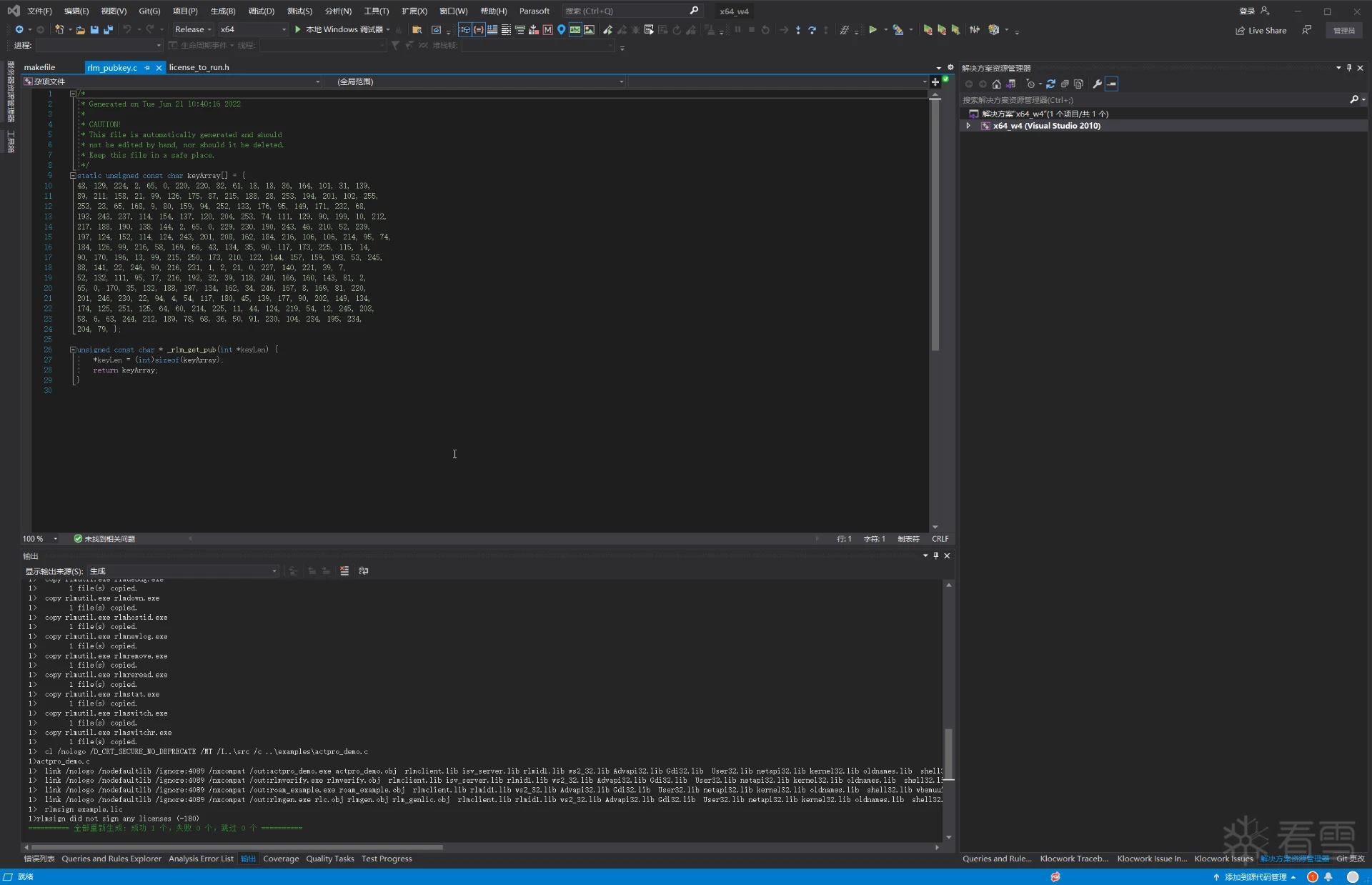Switch to the license_to_run.h tab
The image size is (1372, 885).
[199, 68]
